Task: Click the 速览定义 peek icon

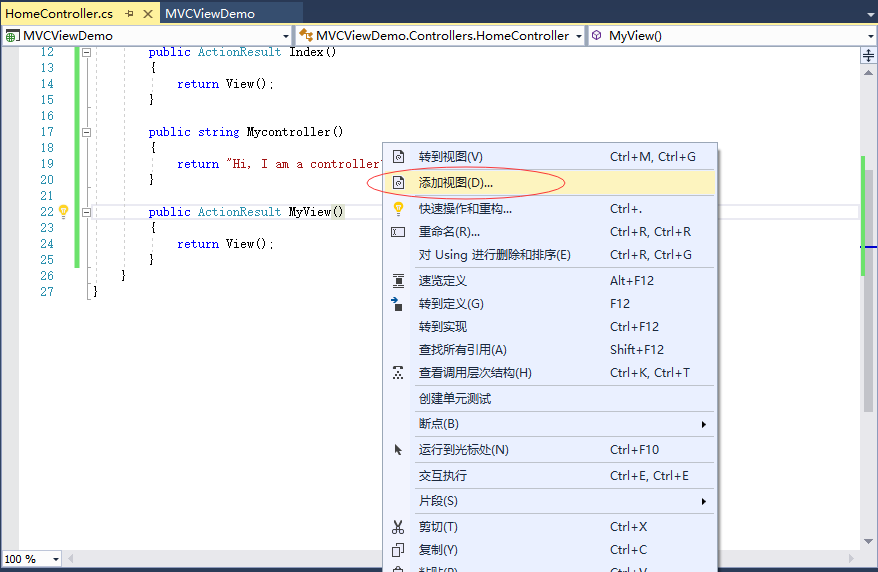Action: pyautogui.click(x=398, y=281)
